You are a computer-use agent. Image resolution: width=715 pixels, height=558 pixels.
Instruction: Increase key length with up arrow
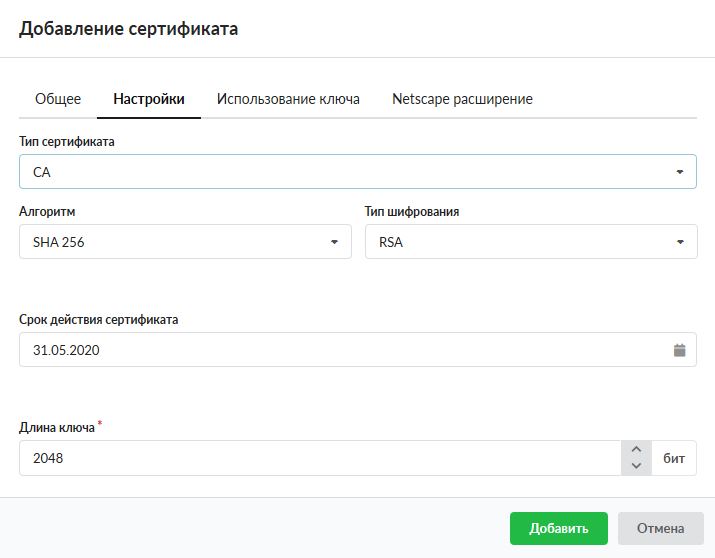click(636, 450)
